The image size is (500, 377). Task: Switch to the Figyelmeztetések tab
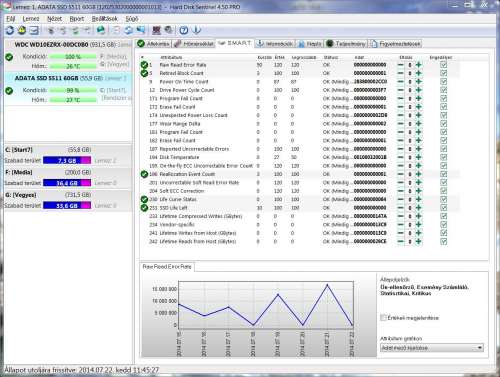(395, 44)
